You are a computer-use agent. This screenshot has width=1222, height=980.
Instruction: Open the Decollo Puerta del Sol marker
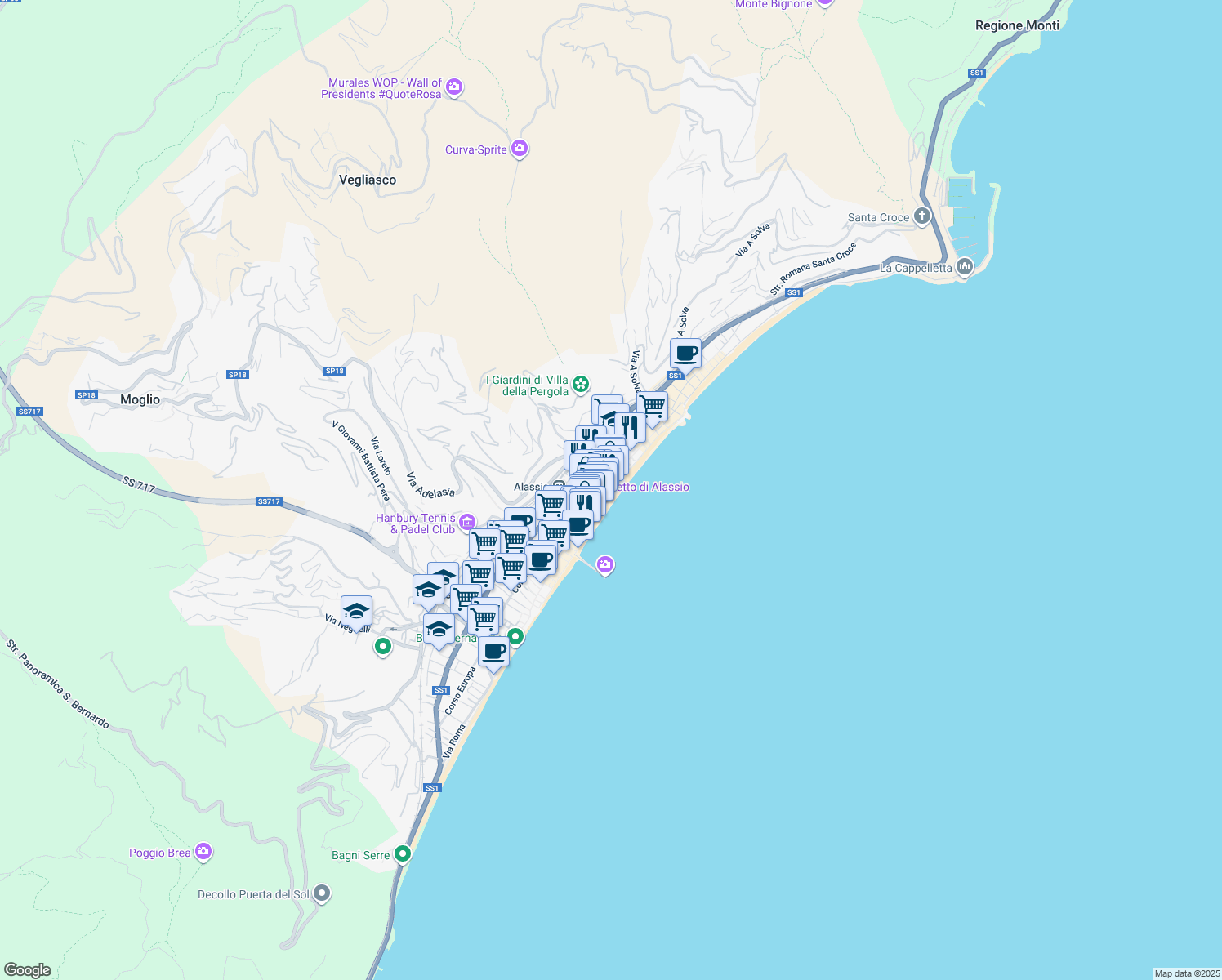322,893
